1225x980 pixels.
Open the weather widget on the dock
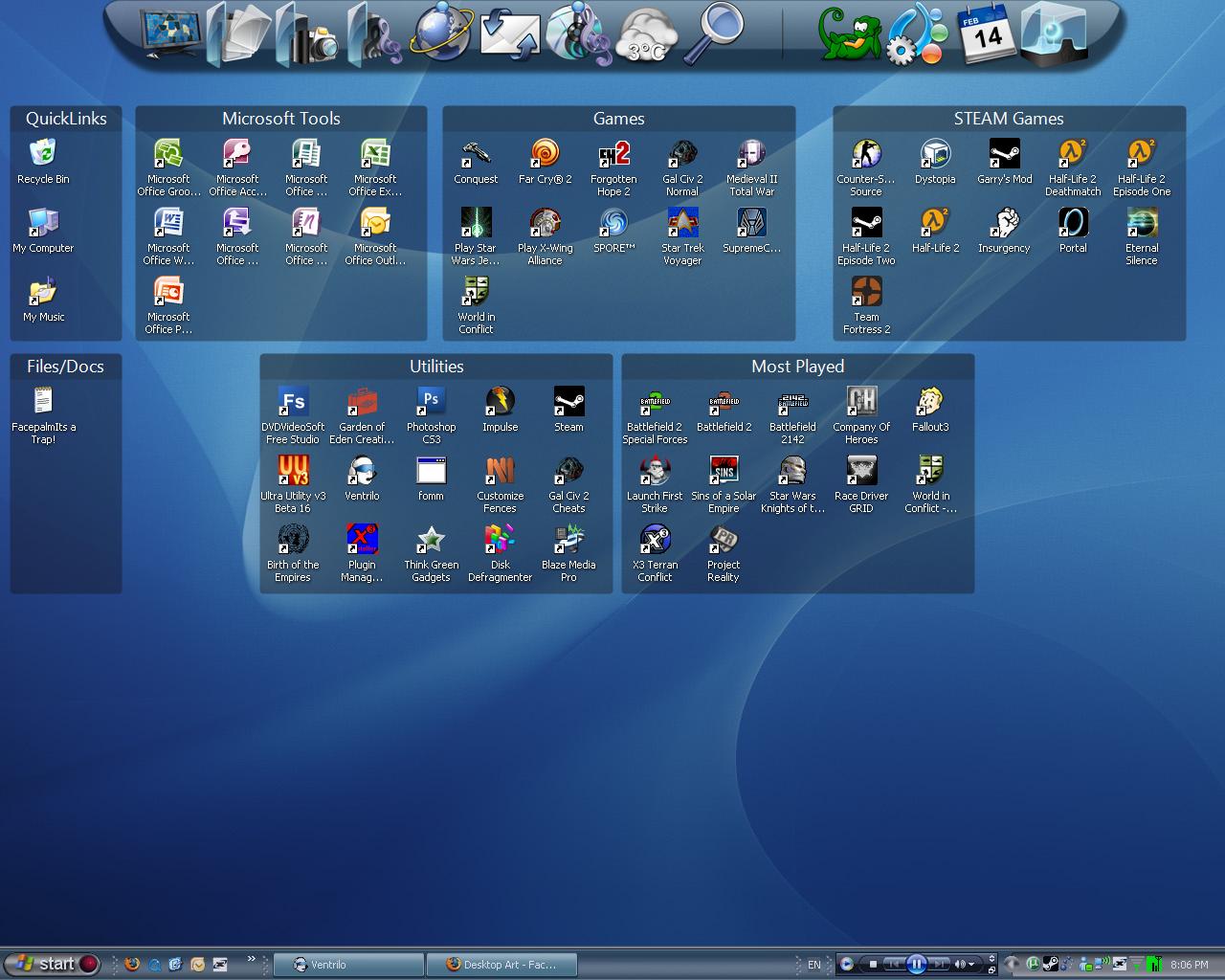click(x=649, y=36)
